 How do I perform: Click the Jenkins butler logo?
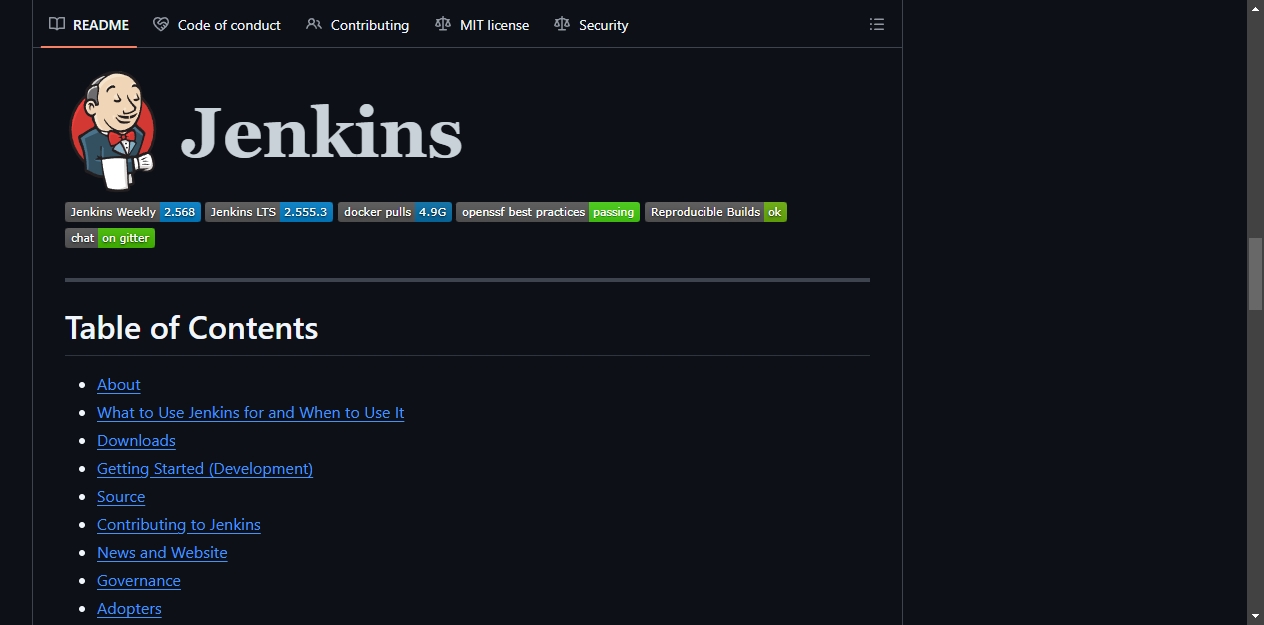coord(112,130)
